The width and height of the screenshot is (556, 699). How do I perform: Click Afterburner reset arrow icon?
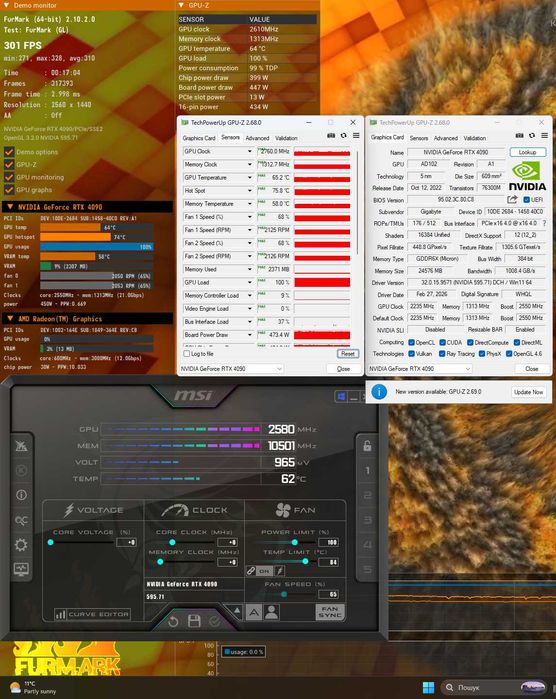173,621
